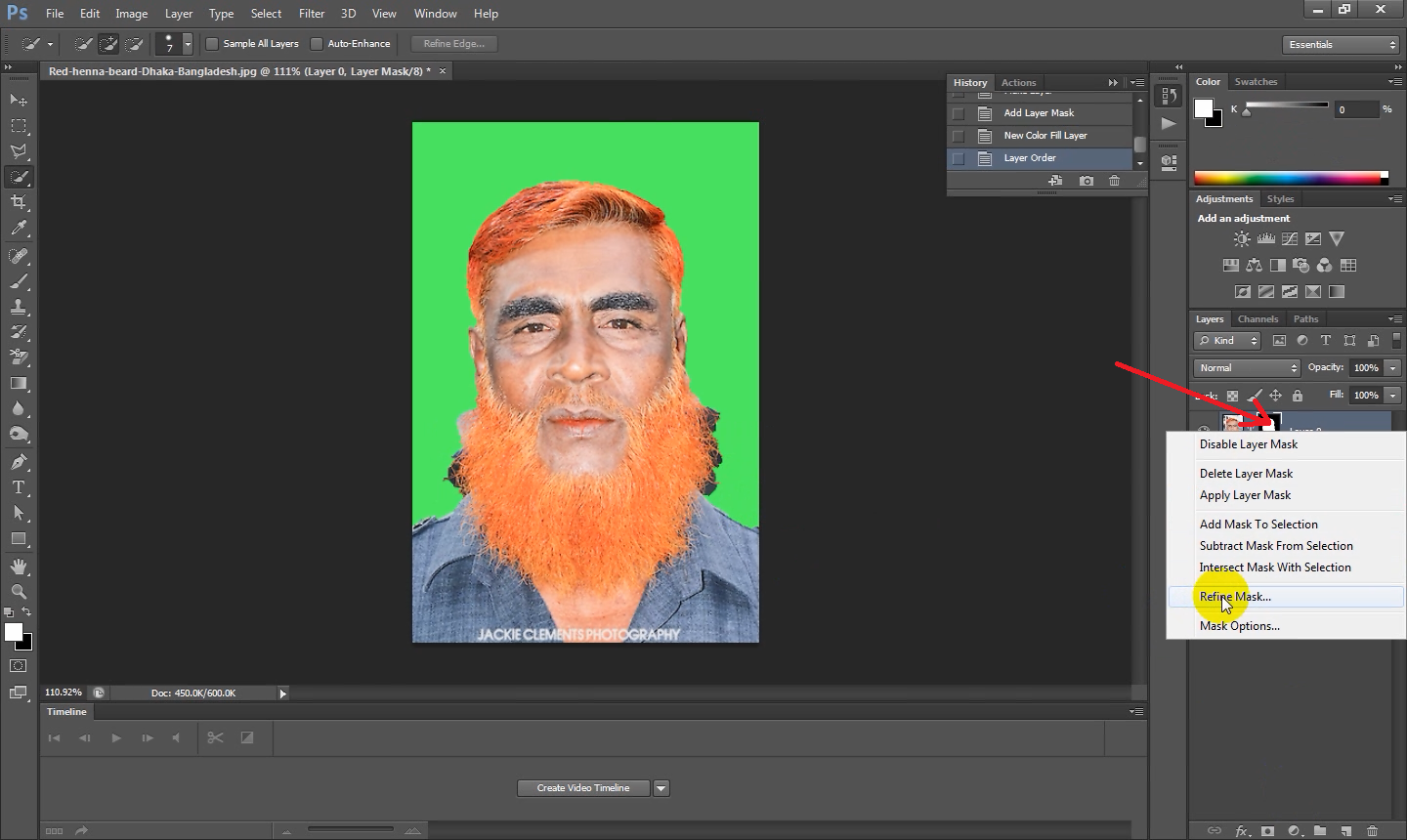Delete current state in History panel
1407x840 pixels.
point(1114,181)
